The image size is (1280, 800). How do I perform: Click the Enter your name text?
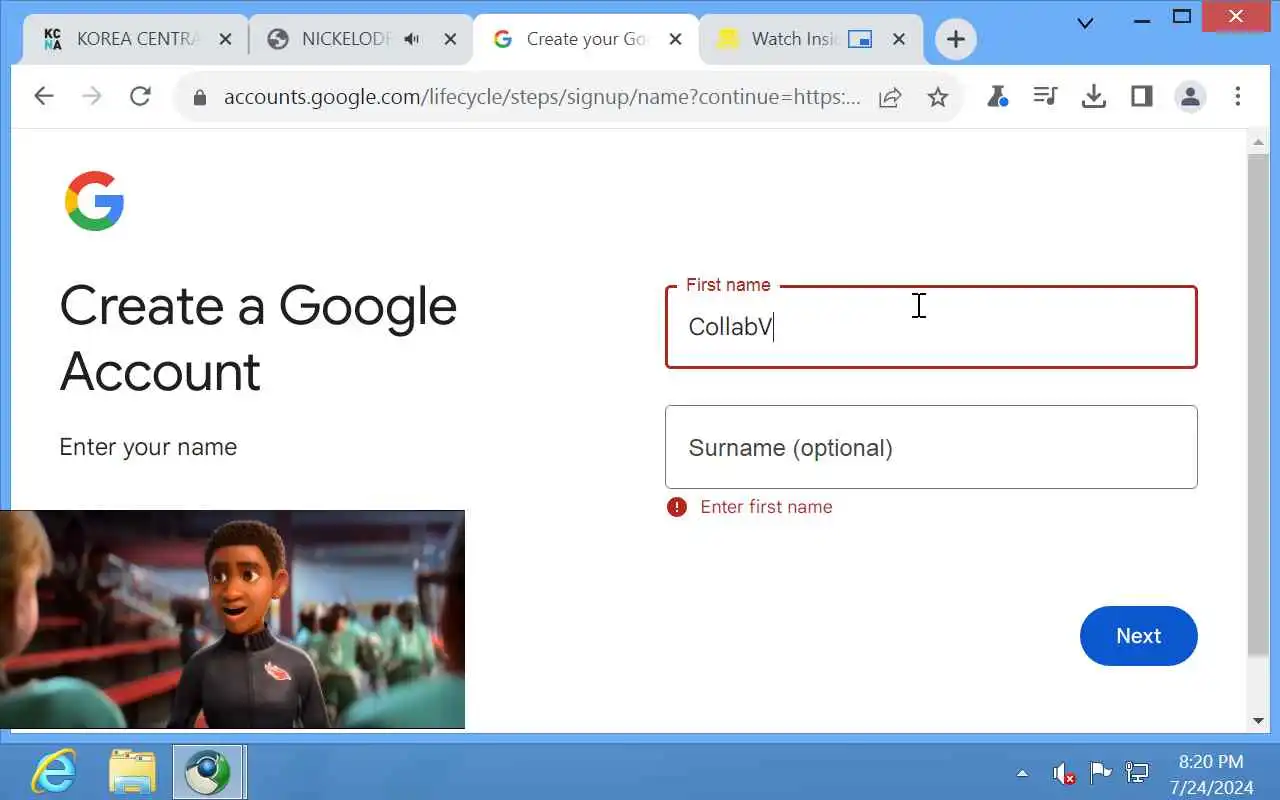point(148,447)
